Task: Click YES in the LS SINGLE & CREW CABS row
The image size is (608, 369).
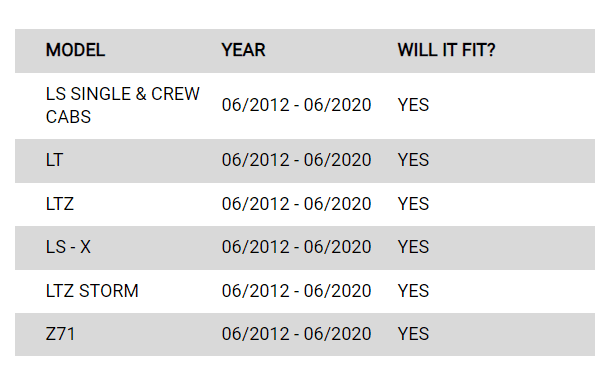Action: pyautogui.click(x=413, y=105)
